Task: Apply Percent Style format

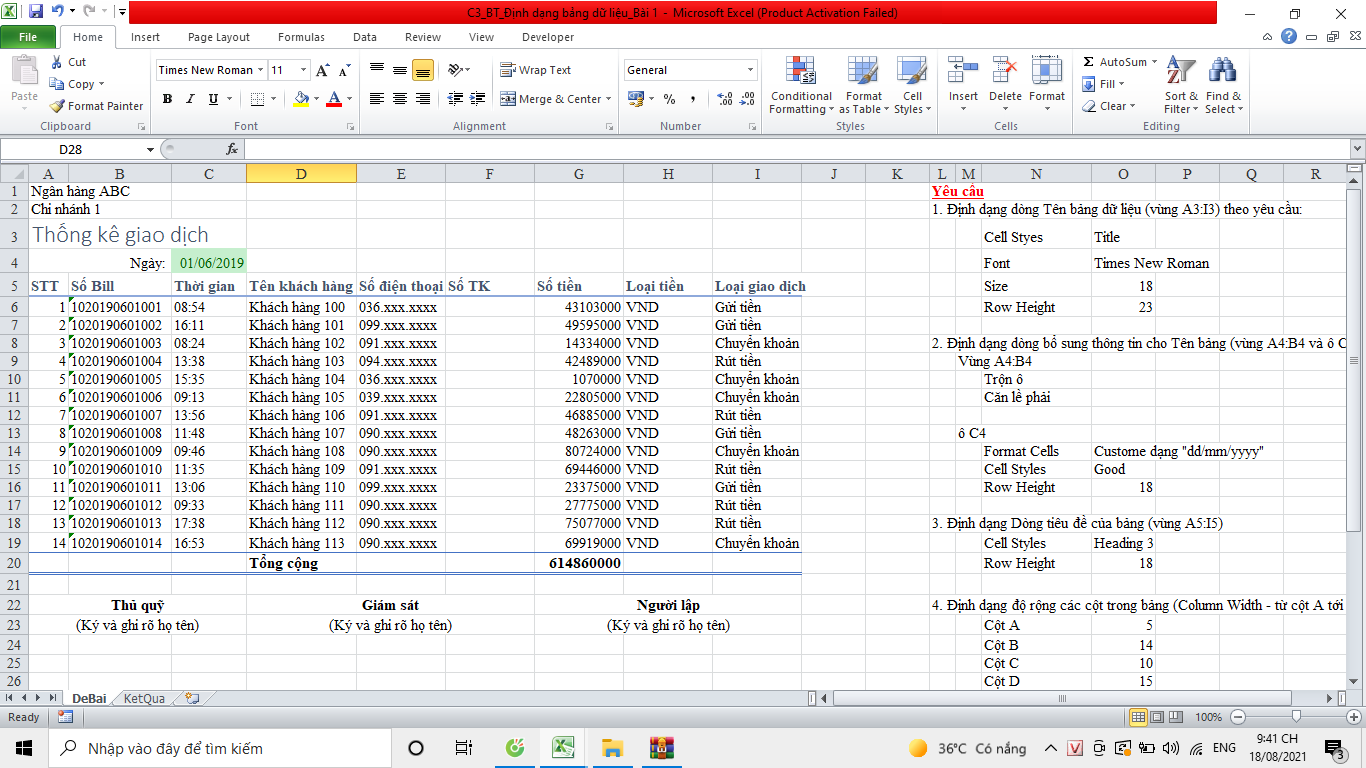Action: coord(669,99)
